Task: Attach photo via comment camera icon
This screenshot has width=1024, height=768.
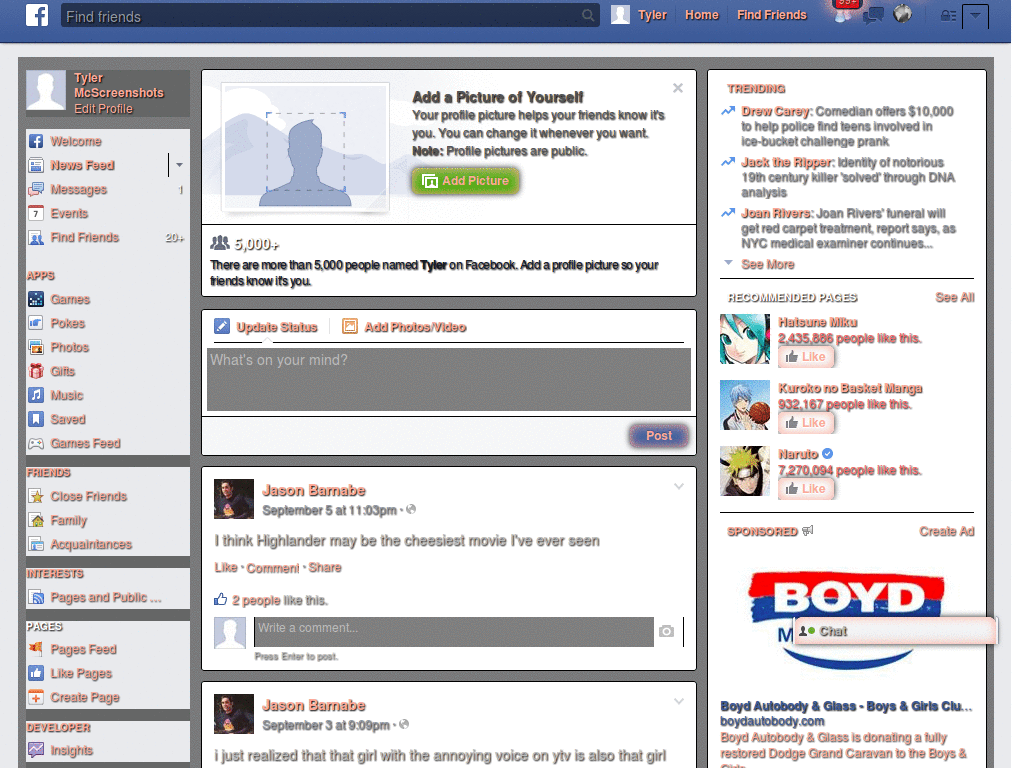Action: pyautogui.click(x=666, y=631)
